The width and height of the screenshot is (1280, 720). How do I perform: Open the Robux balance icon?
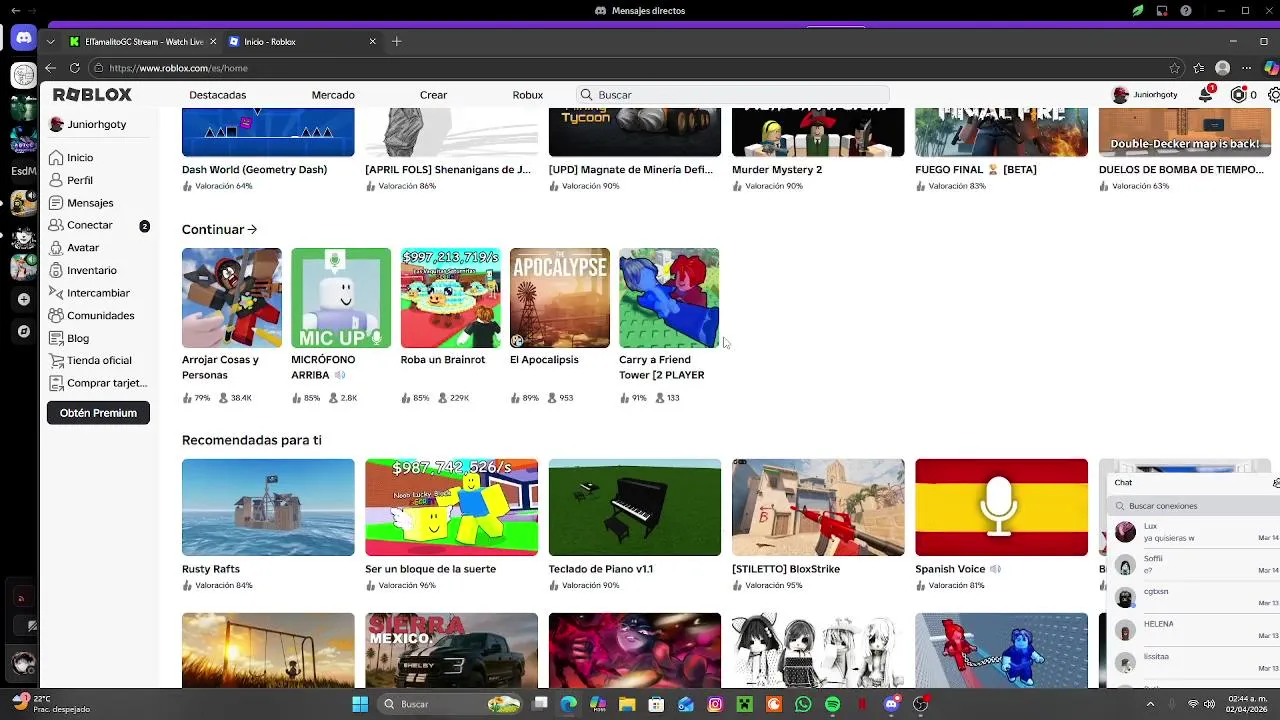click(x=1239, y=95)
